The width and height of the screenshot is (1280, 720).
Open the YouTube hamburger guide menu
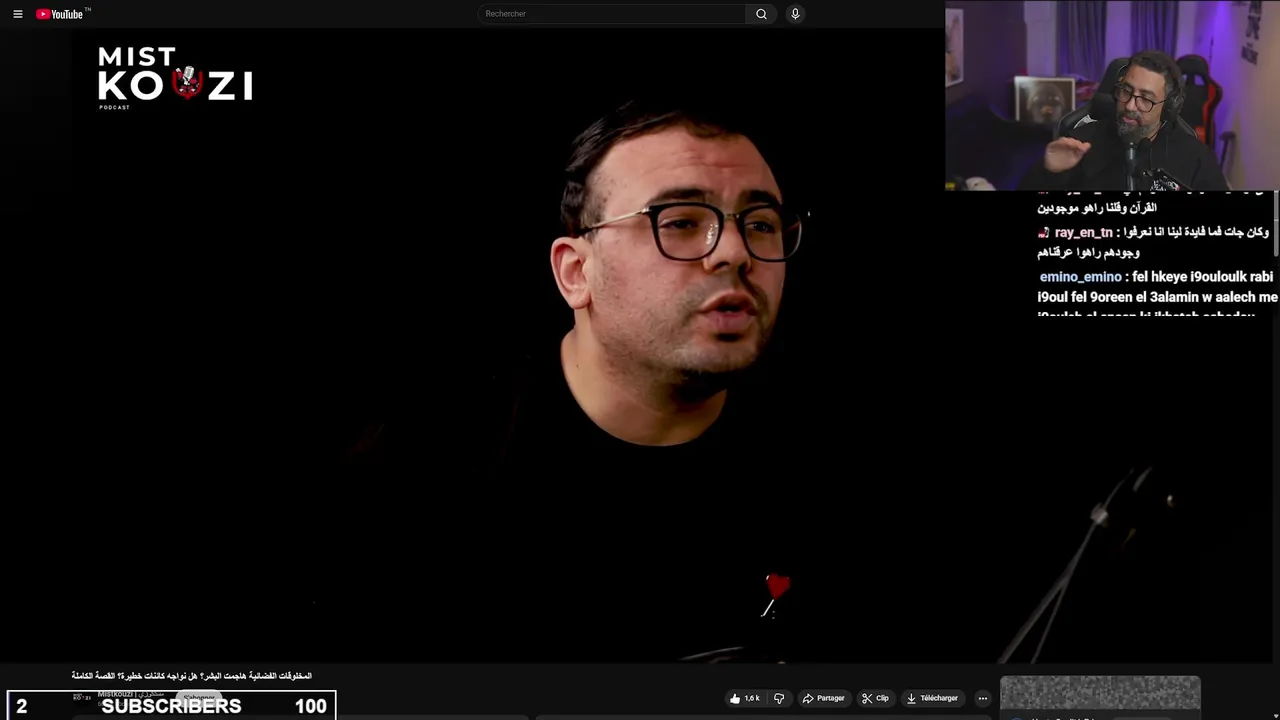pyautogui.click(x=17, y=14)
